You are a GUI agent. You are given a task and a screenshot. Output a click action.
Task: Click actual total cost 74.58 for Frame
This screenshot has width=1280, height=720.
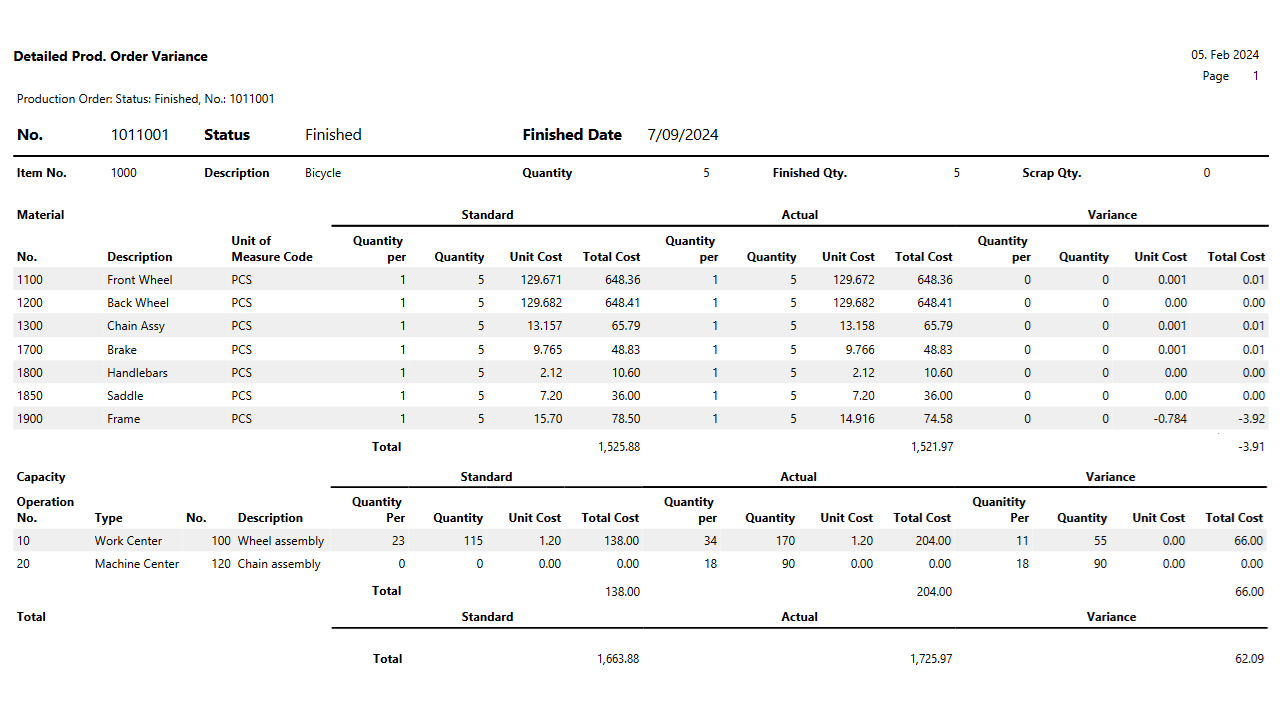938,419
